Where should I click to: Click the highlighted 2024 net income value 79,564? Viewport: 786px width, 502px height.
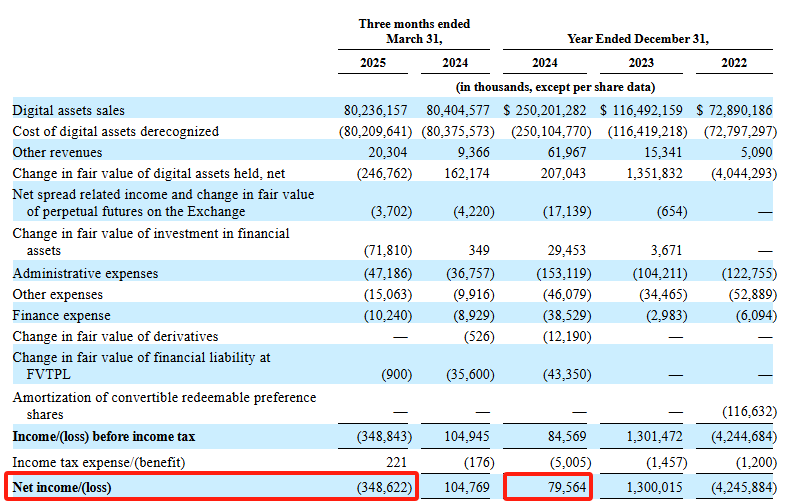pyautogui.click(x=565, y=487)
